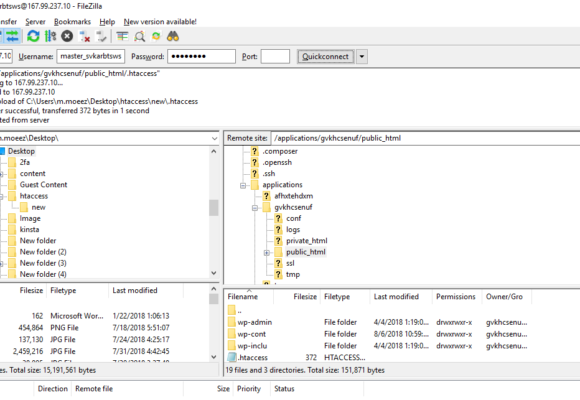This screenshot has height=400, width=580.
Task: Open the New version available! menu
Action: (160, 22)
